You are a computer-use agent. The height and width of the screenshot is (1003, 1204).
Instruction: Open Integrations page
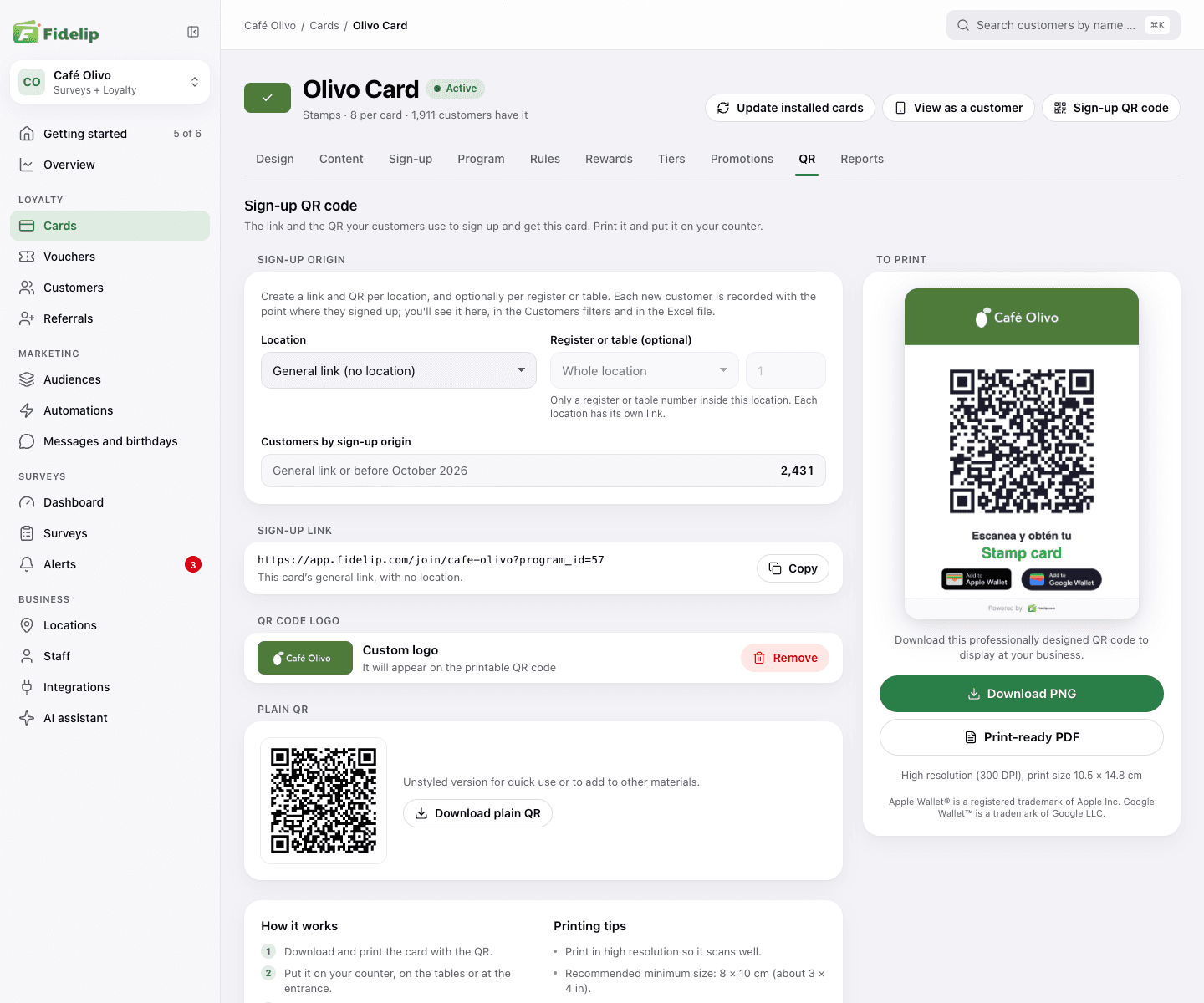[110, 687]
